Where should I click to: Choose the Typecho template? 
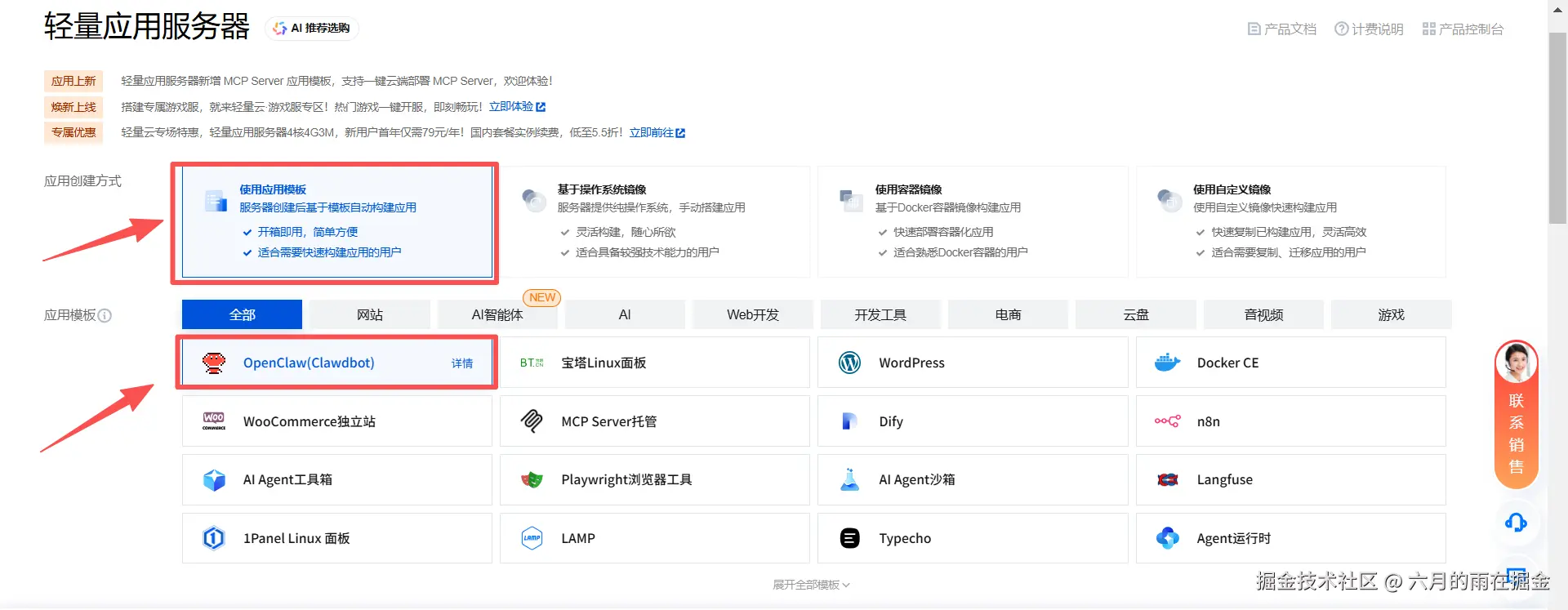(x=973, y=538)
